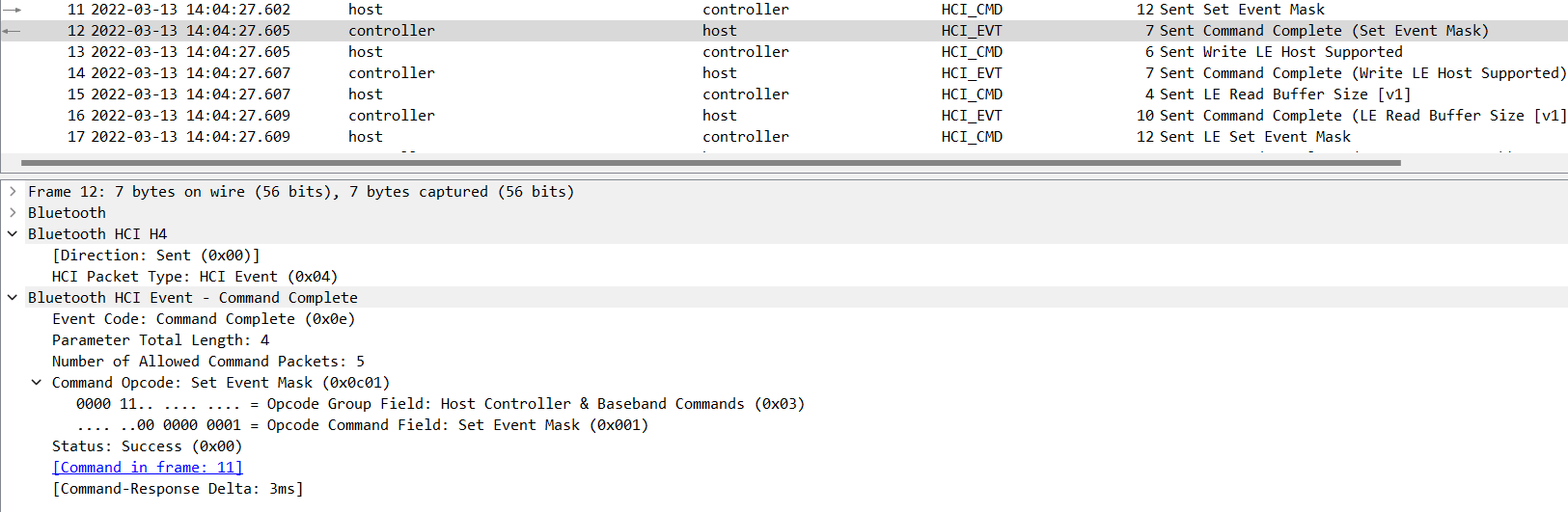Select the Direction: Sent (0x00) field
Viewport: 1568px width, 512px height.
pos(156,256)
